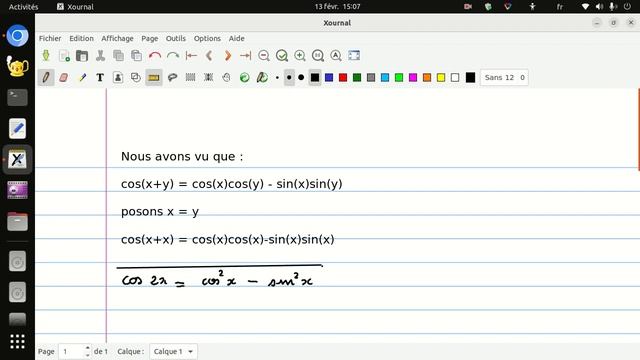Choose the medium pen thickness dot
The width and height of the screenshot is (640, 360).
tap(289, 78)
